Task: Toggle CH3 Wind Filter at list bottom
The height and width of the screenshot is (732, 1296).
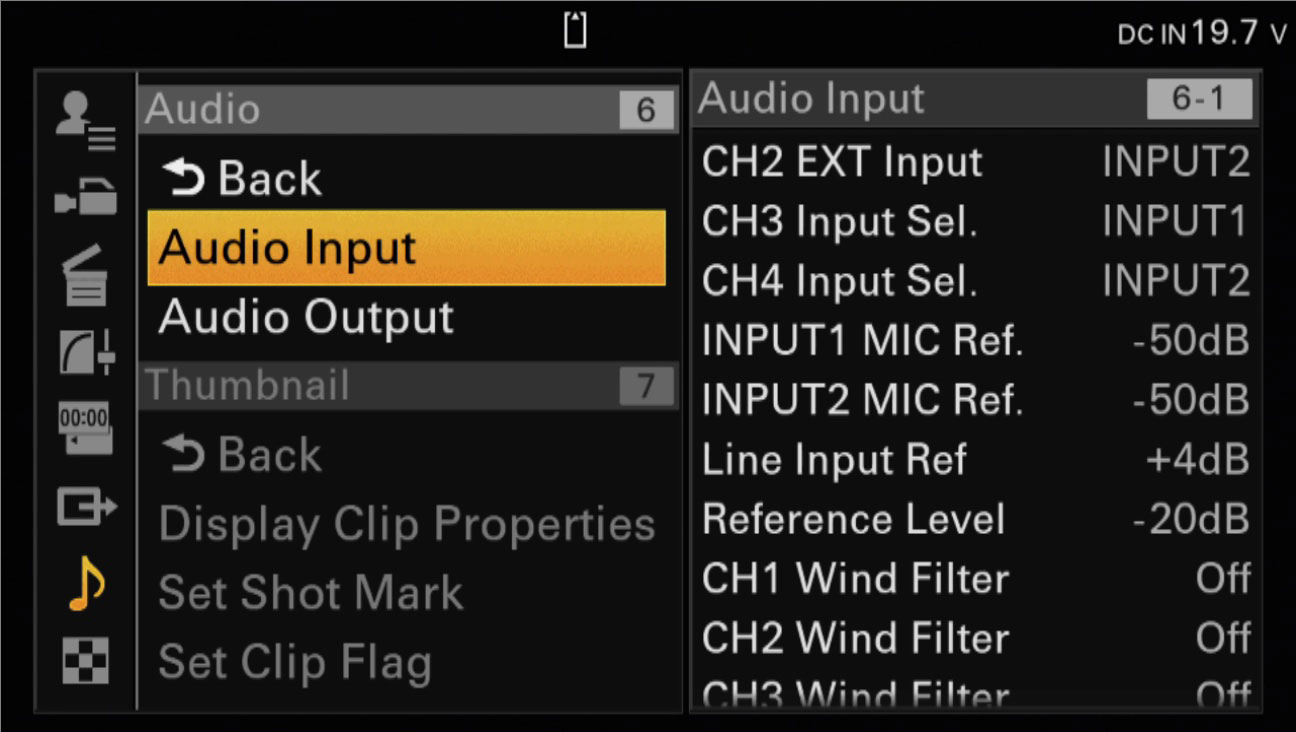Action: coord(975,692)
